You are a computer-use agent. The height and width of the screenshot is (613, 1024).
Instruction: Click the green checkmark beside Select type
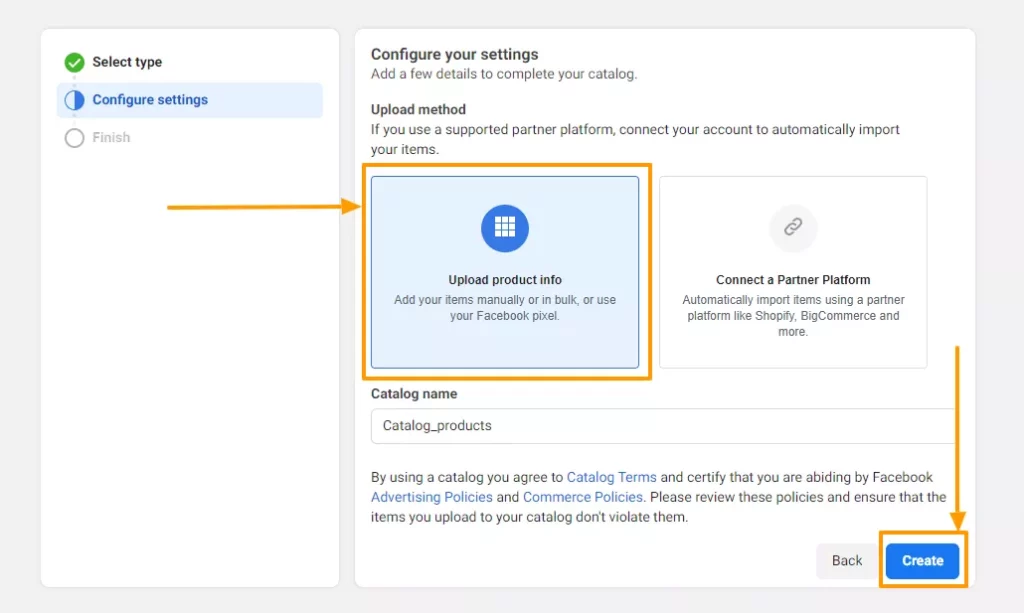click(74, 62)
